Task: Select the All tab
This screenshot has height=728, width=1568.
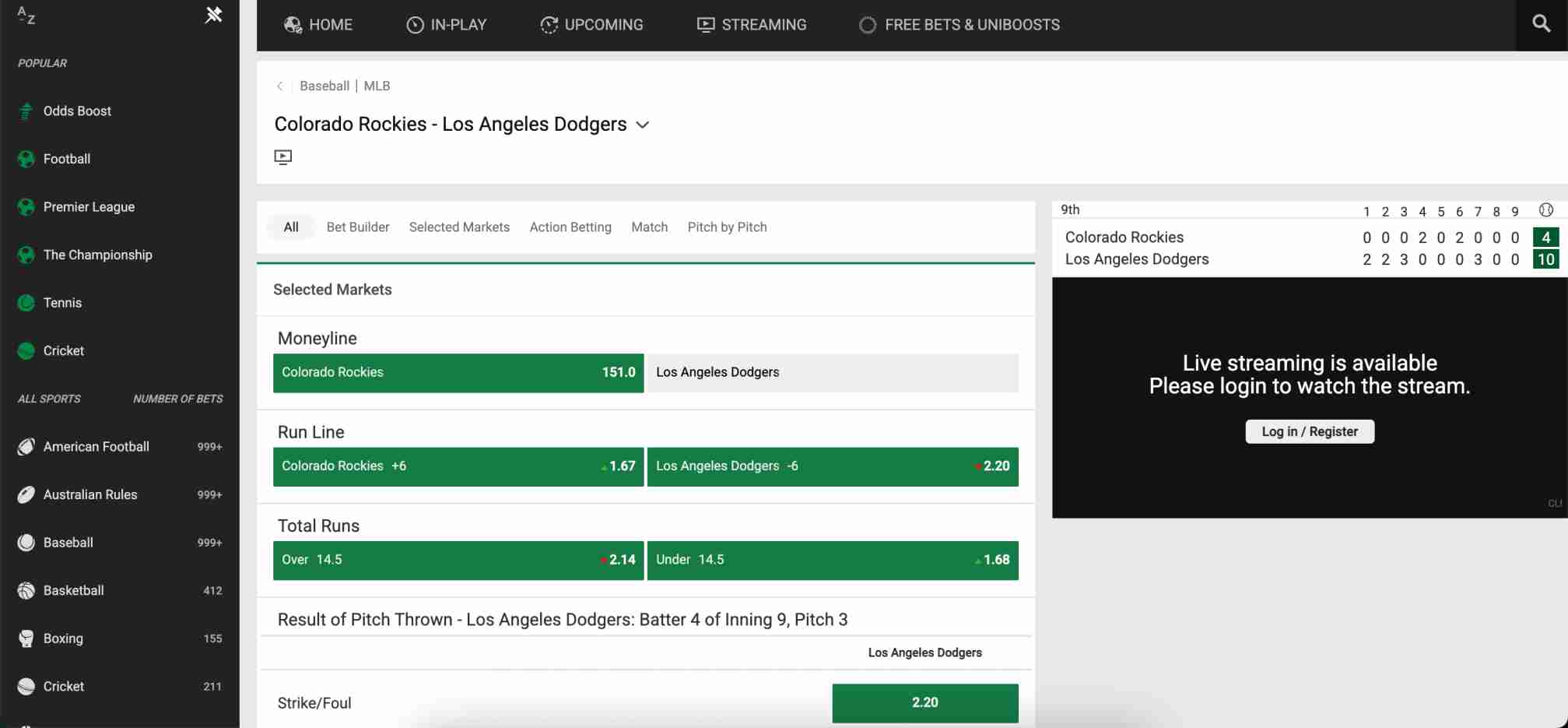Action: coord(291,227)
